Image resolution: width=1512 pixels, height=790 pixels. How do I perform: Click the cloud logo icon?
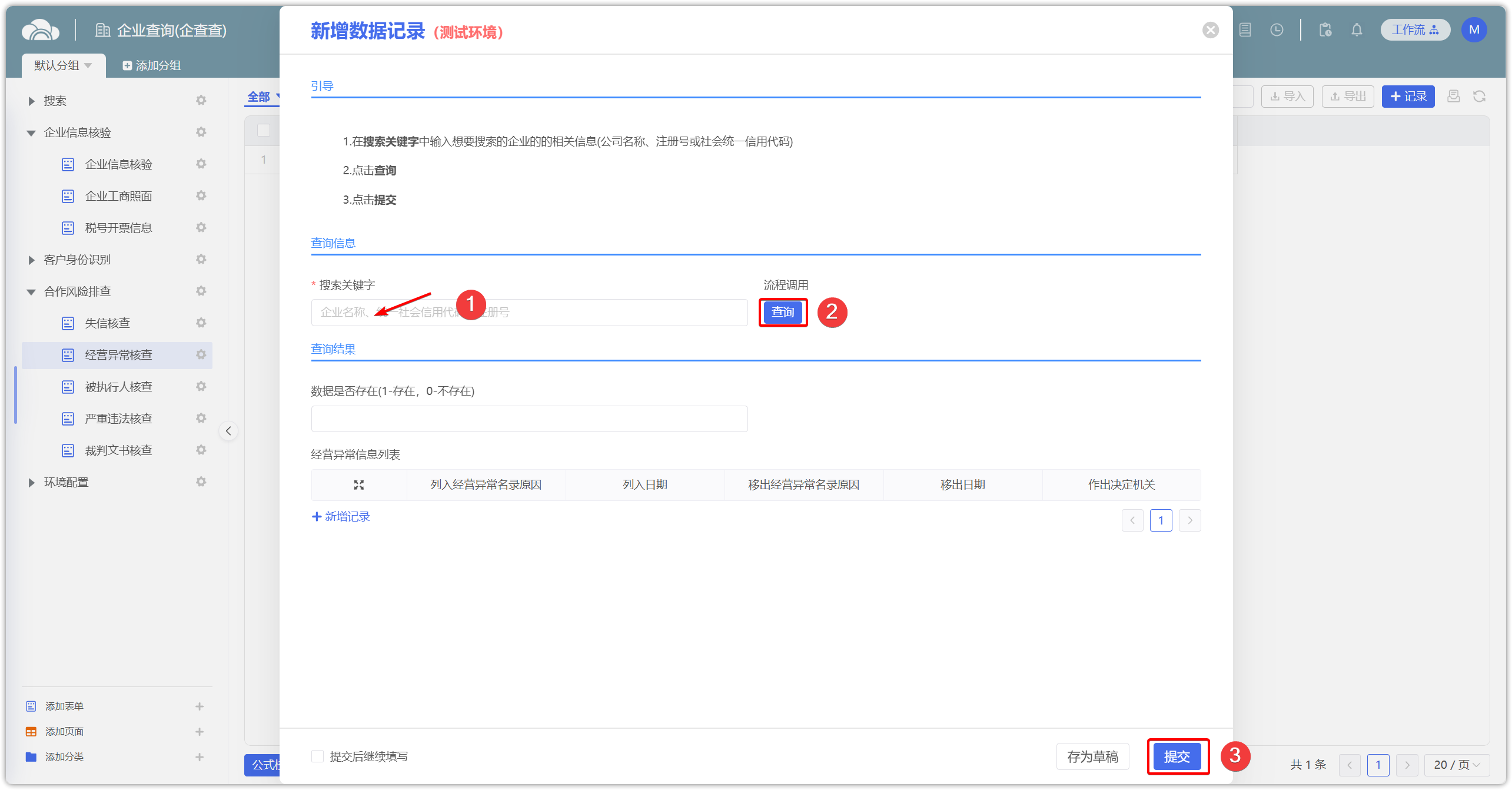(40, 29)
